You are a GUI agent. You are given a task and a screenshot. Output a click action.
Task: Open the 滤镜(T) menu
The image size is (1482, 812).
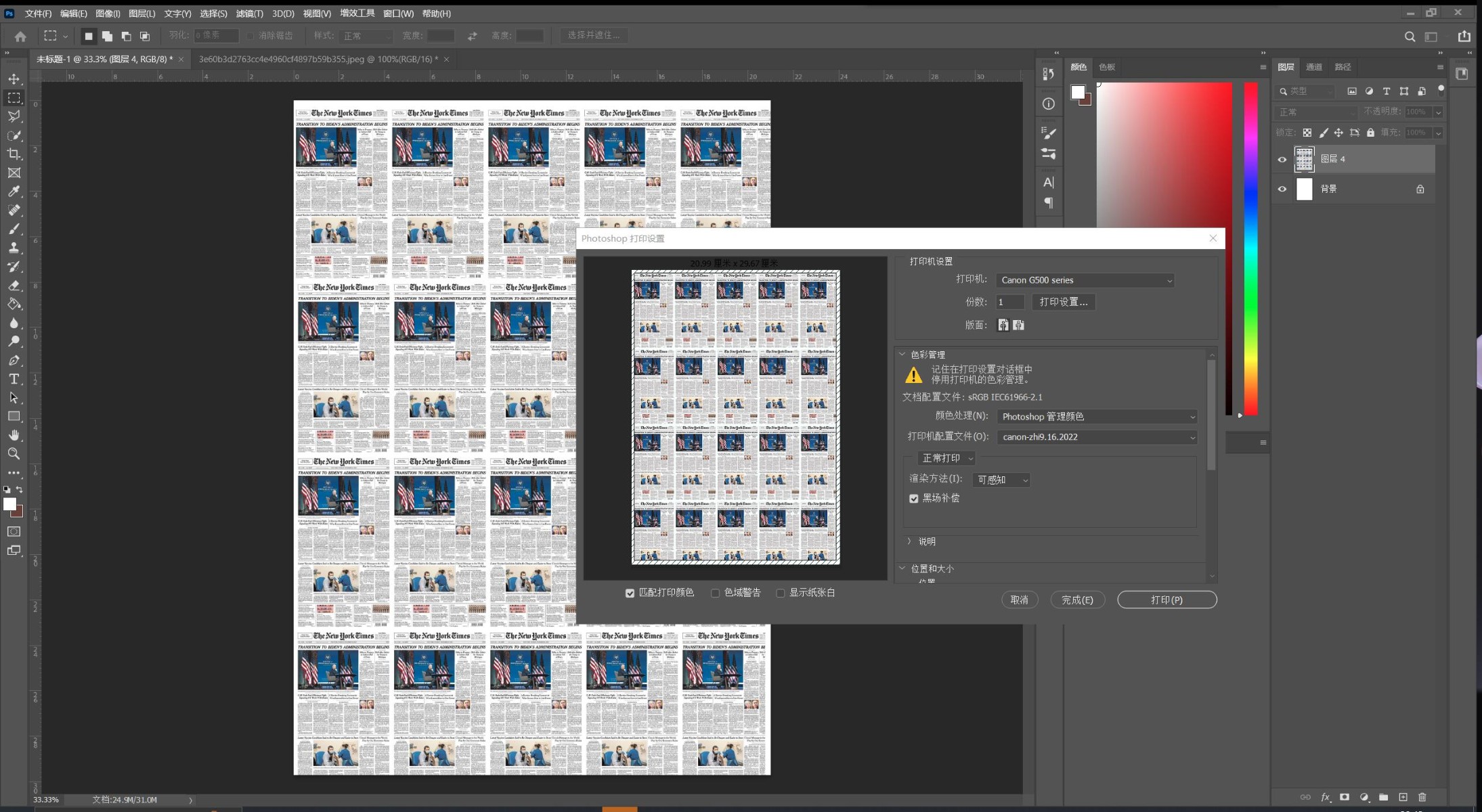click(249, 14)
